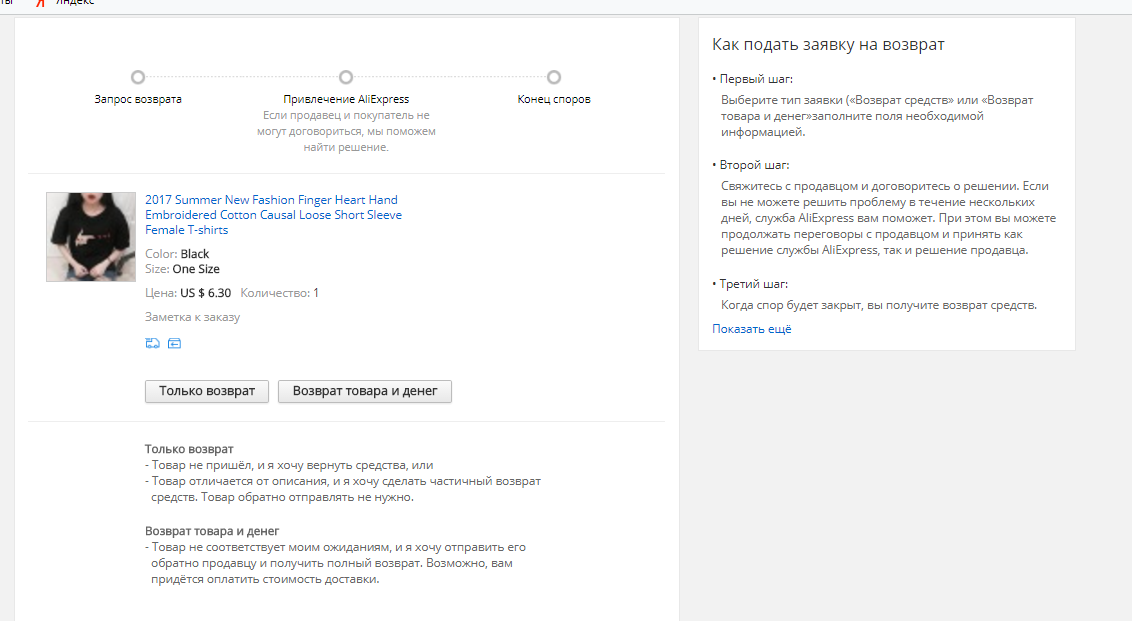Select the "Привлечение AliExpress" step circle
1132x621 pixels.
pyautogui.click(x=346, y=77)
